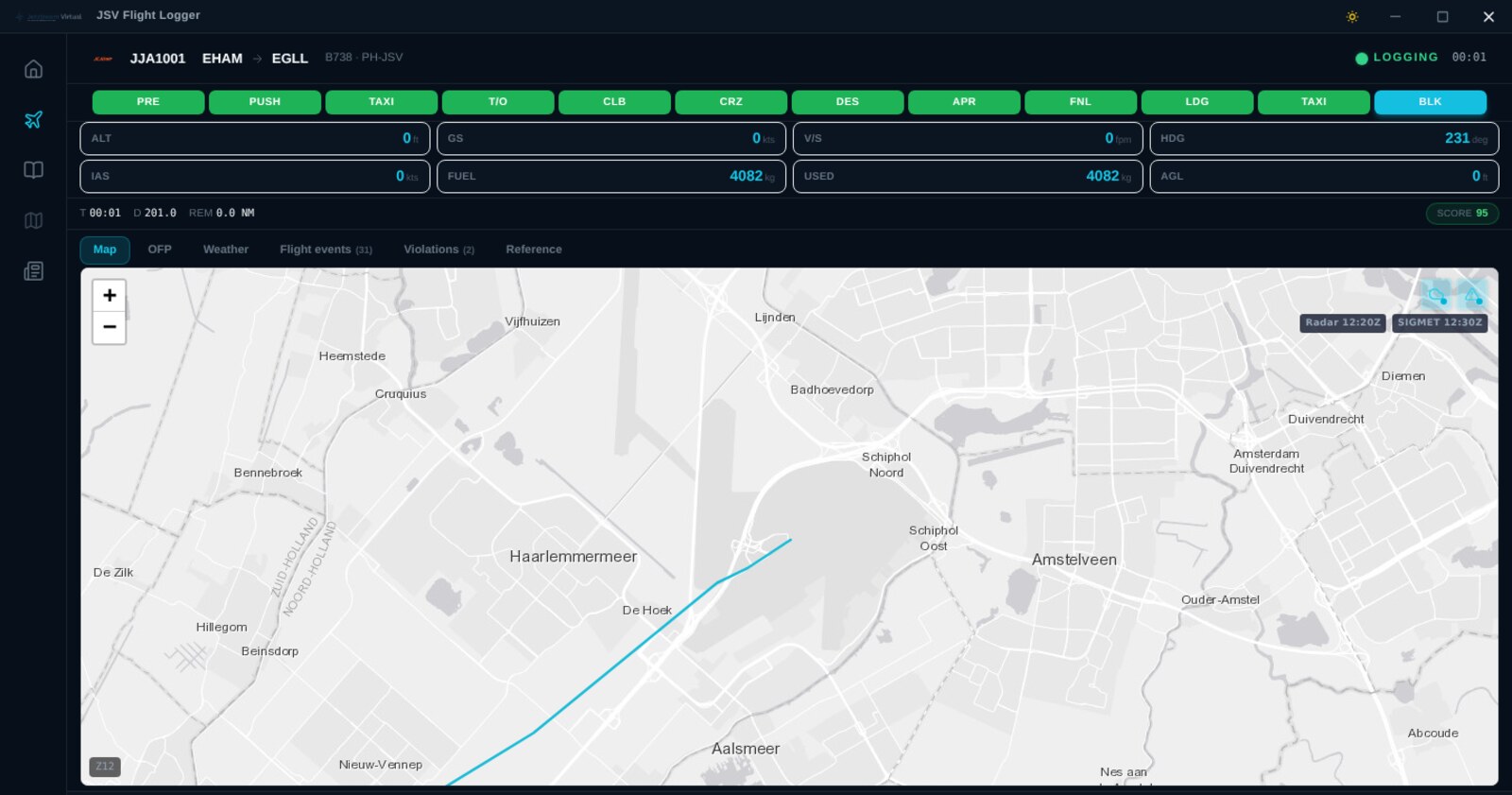1512x795 pixels.
Task: Select the TAXI phase after LDG
Action: coord(1314,102)
